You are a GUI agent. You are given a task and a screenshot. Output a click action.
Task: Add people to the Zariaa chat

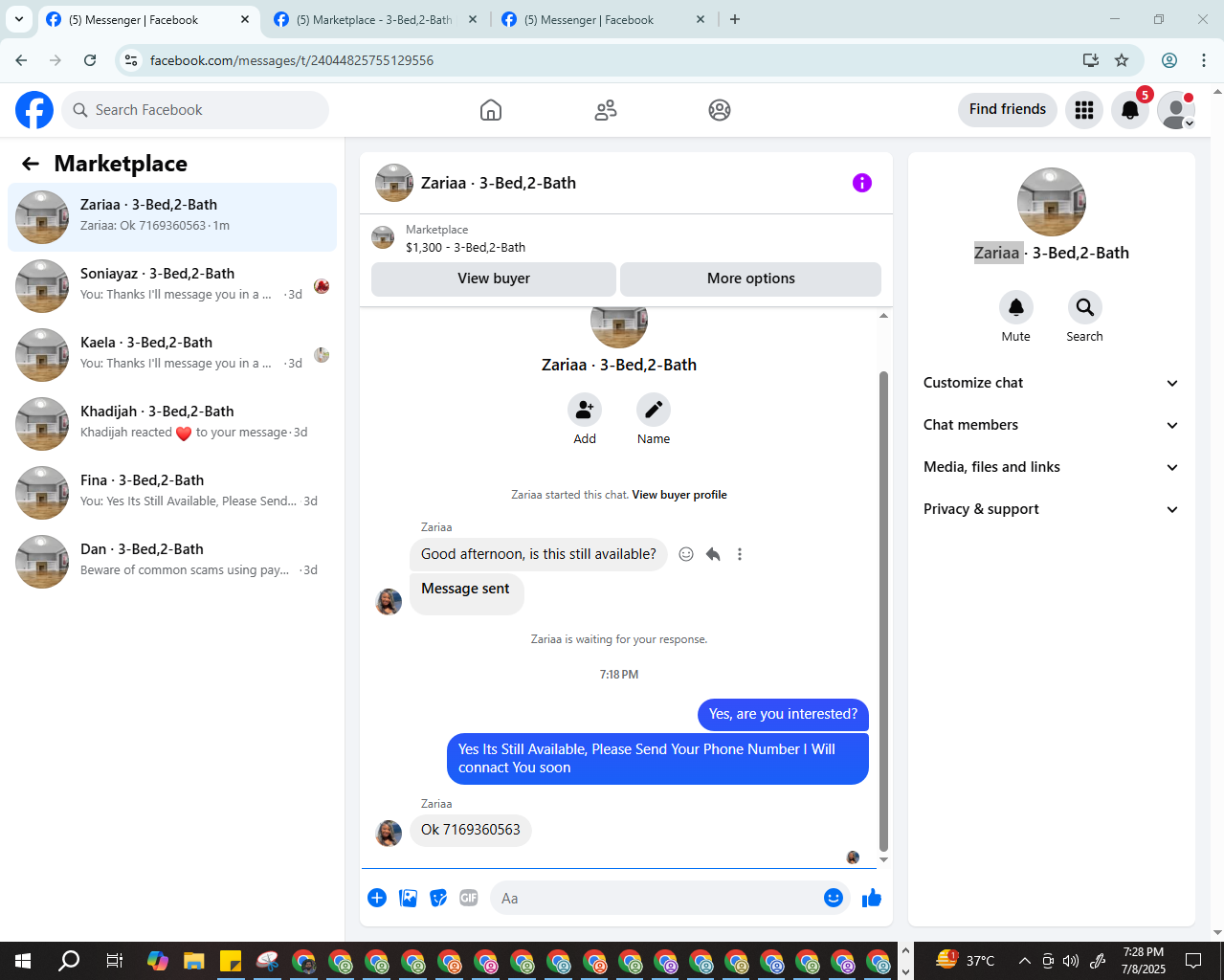(585, 410)
